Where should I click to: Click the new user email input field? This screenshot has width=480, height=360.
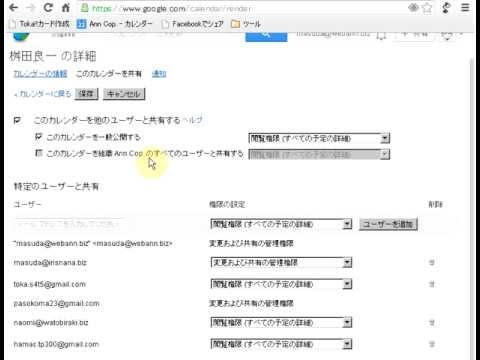(x=68, y=224)
